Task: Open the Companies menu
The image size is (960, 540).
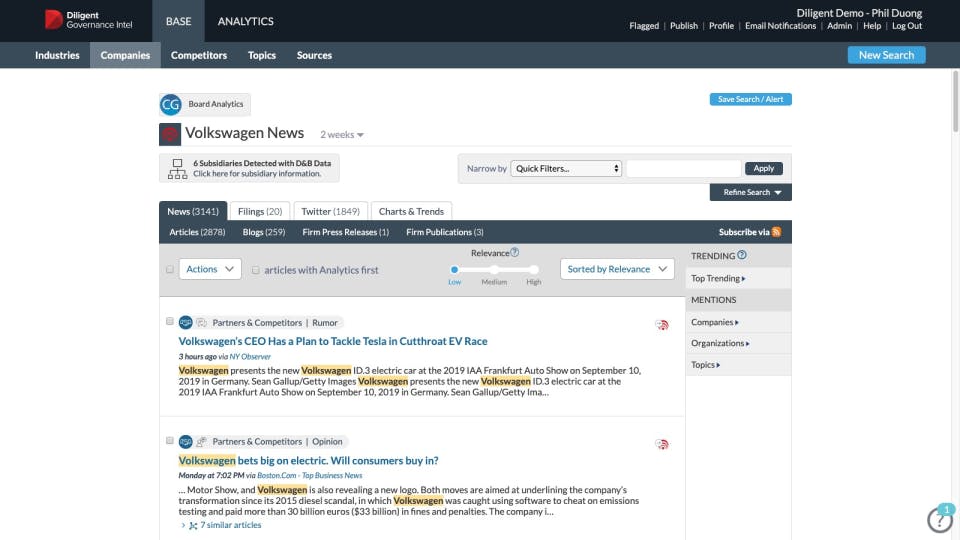Action: [x=125, y=55]
